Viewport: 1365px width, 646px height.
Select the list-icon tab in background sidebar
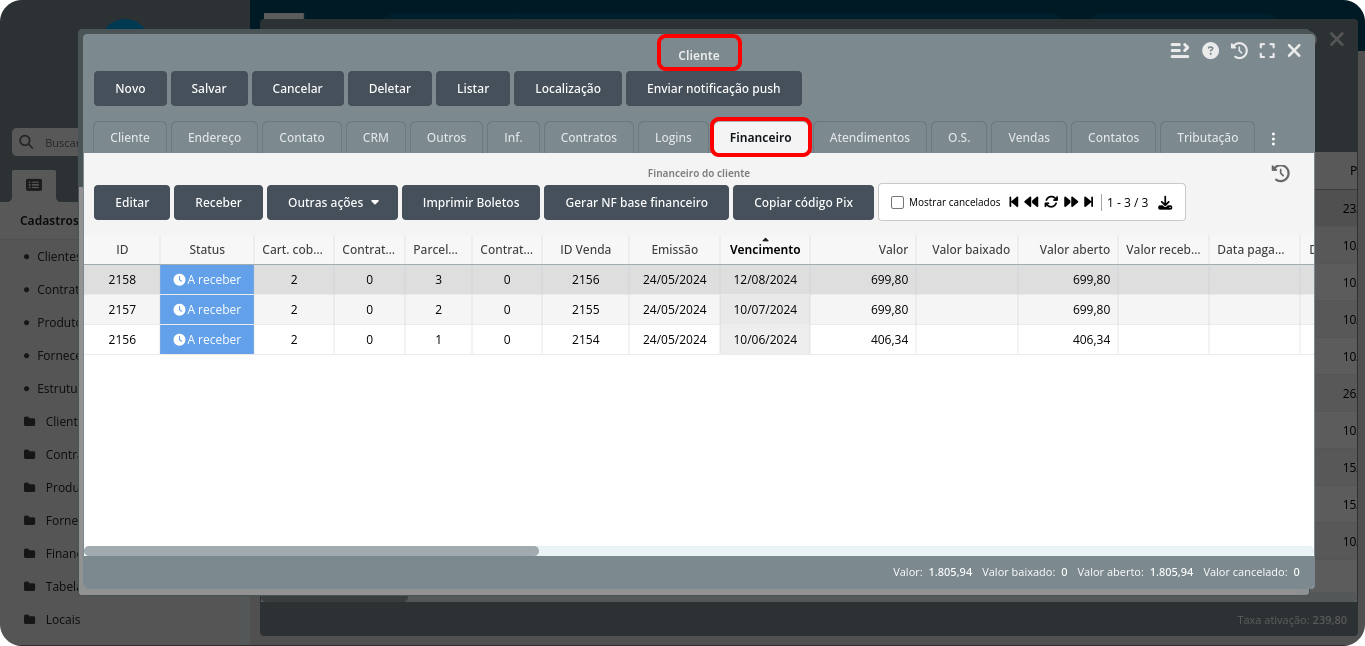tap(34, 184)
